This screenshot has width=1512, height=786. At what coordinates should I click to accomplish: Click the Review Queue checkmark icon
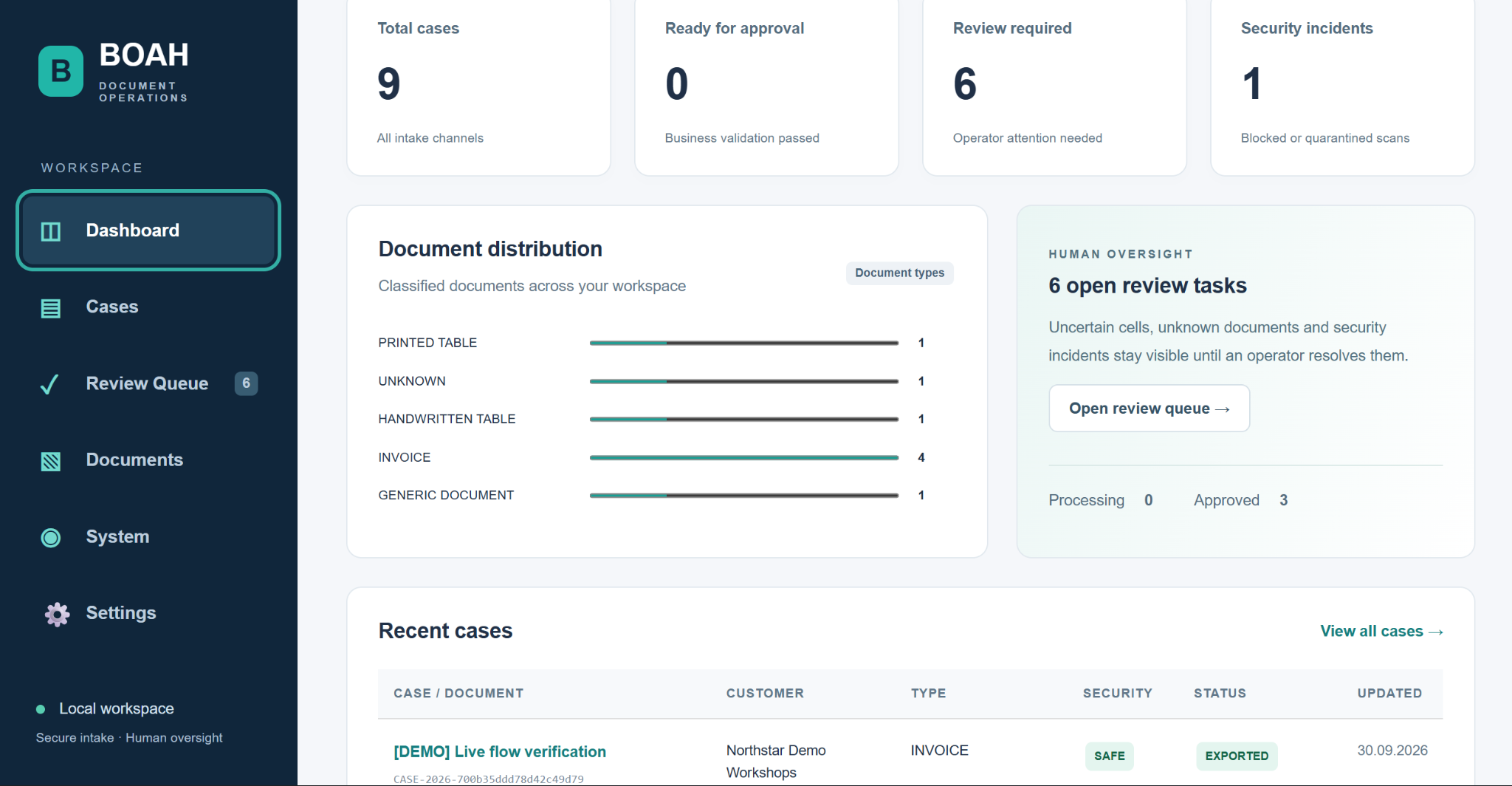[x=49, y=384]
